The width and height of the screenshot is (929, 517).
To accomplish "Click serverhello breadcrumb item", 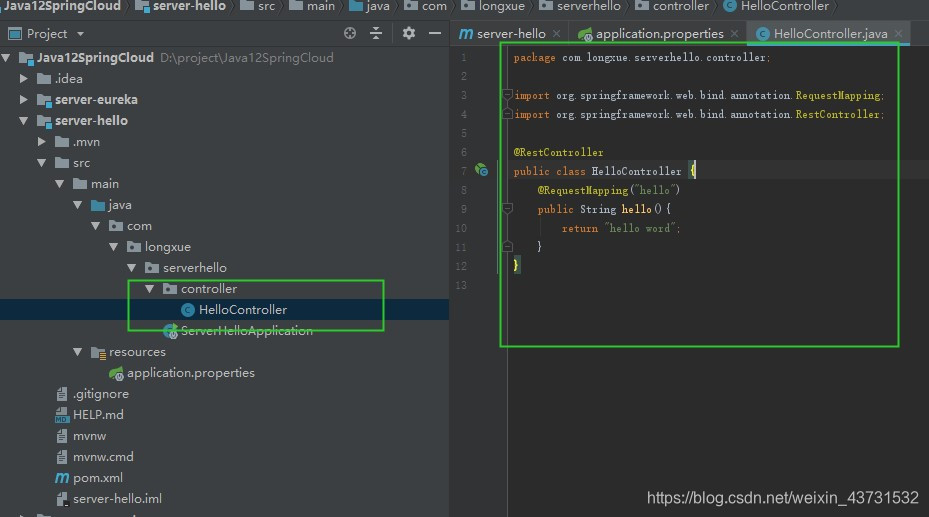I will pos(579,7).
